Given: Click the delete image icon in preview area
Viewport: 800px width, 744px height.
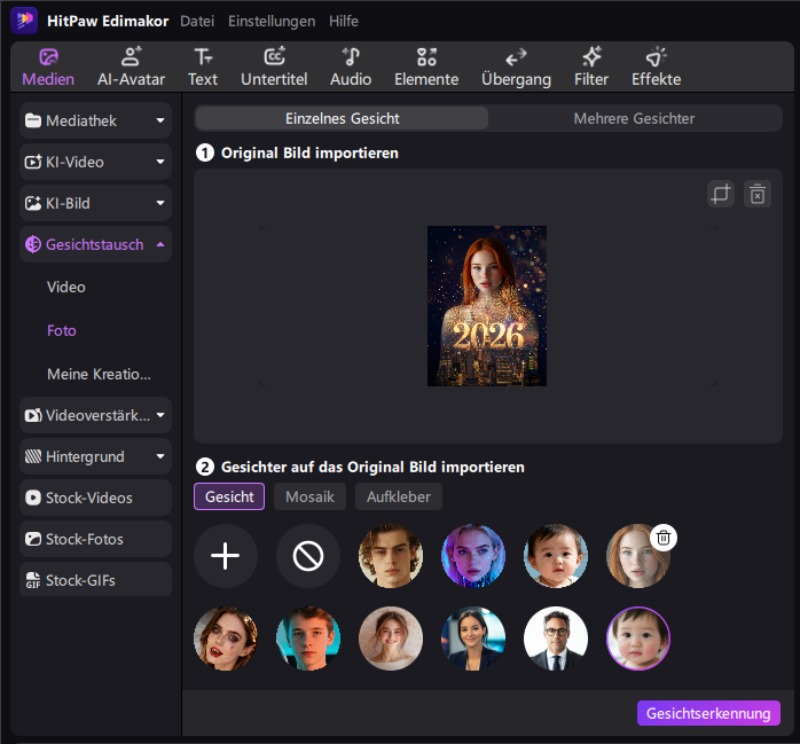Looking at the screenshot, I should click(757, 194).
